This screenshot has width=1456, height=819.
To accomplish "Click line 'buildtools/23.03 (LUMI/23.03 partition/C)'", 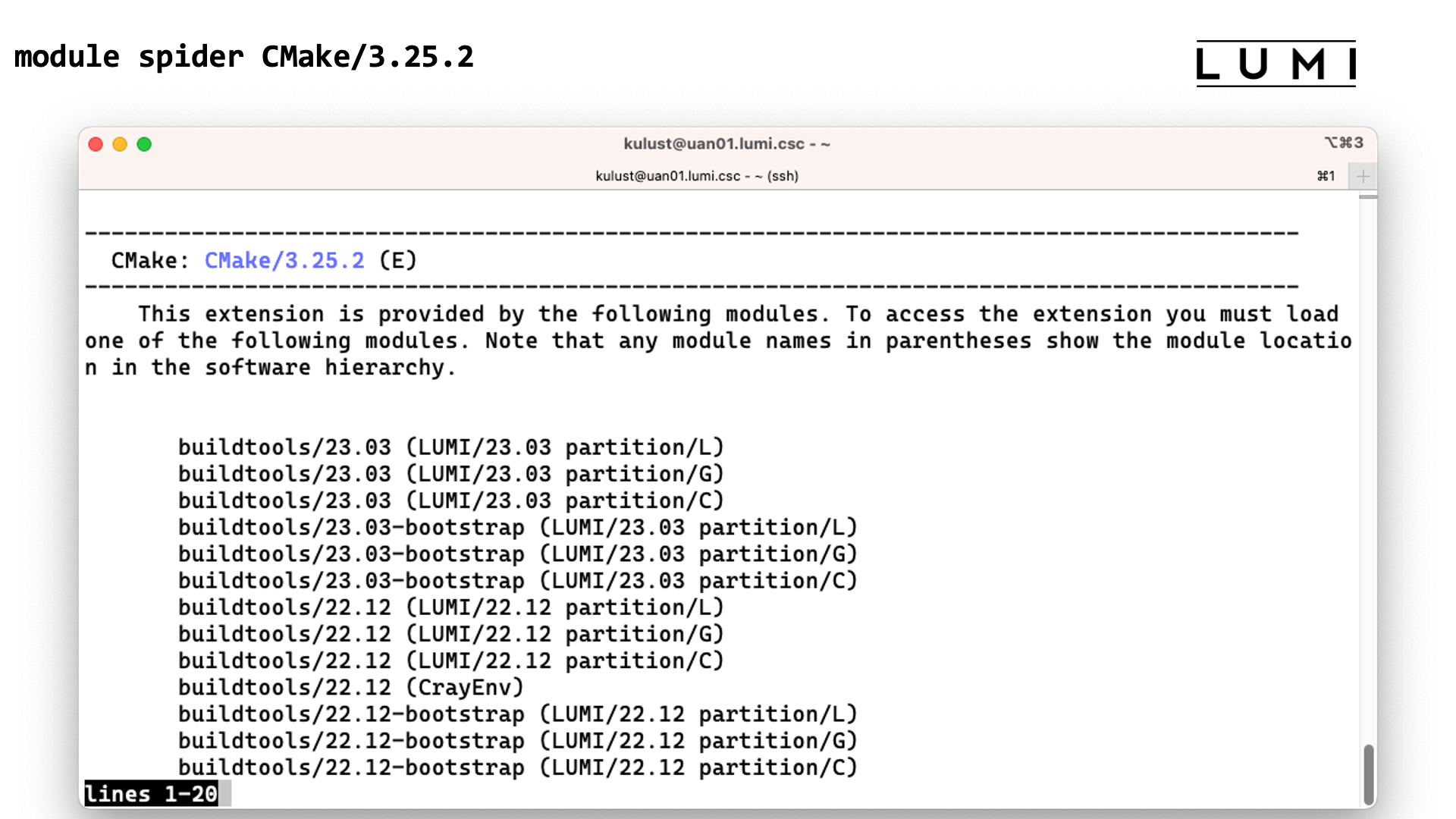I will click(451, 500).
